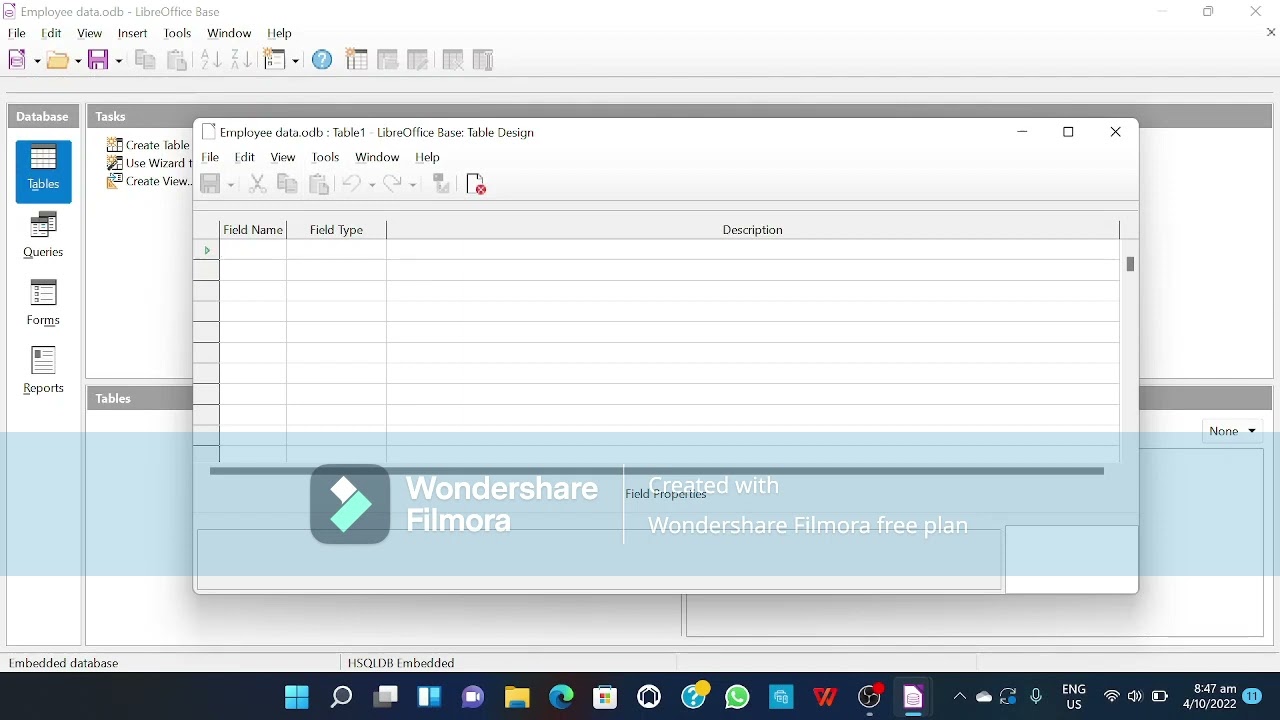1280x720 pixels.
Task: Open the Edit menu of main Base window
Action: [x=52, y=33]
